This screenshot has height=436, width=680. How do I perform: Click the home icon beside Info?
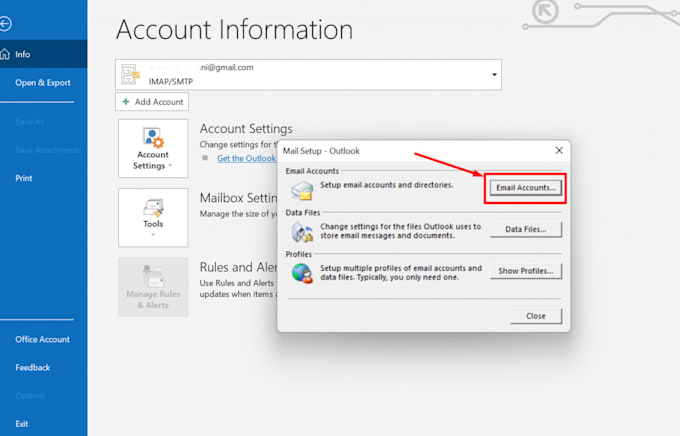click(5, 54)
